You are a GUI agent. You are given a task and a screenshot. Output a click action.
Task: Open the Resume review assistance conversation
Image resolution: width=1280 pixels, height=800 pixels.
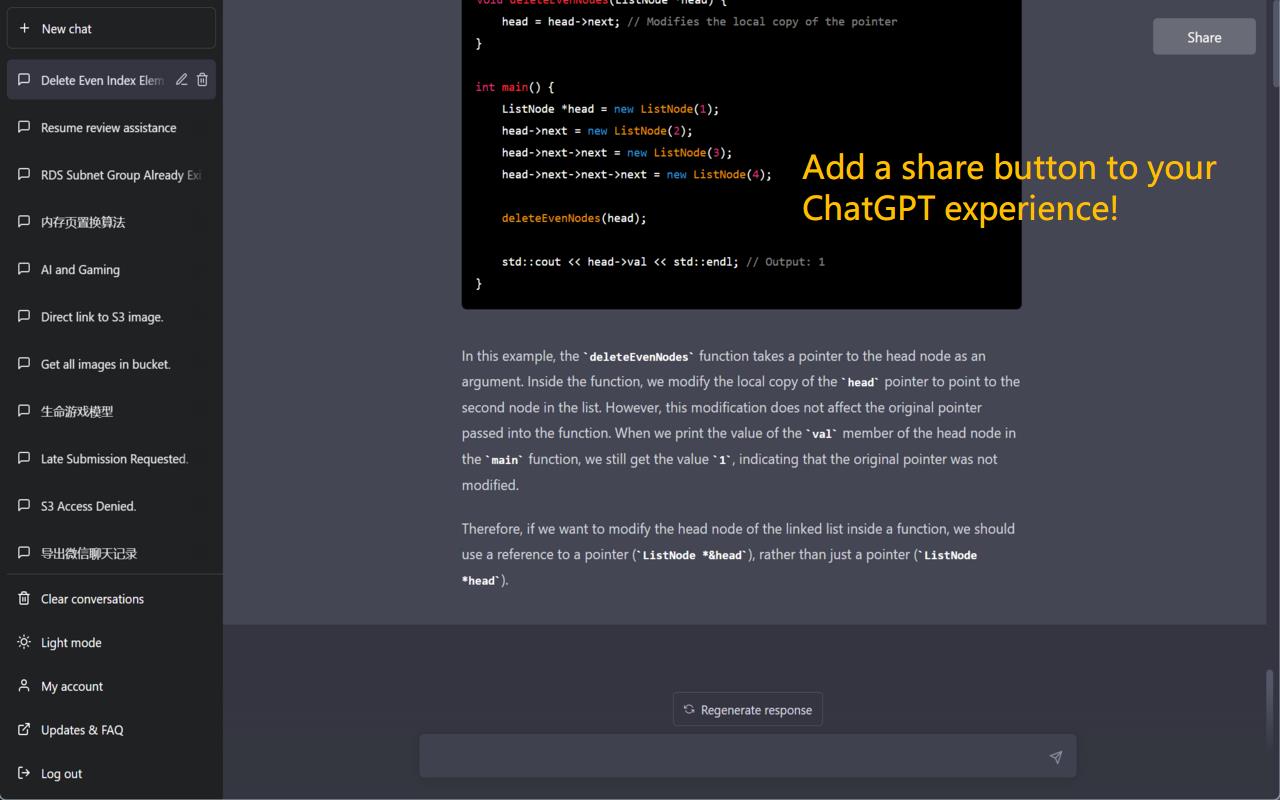pos(107,127)
